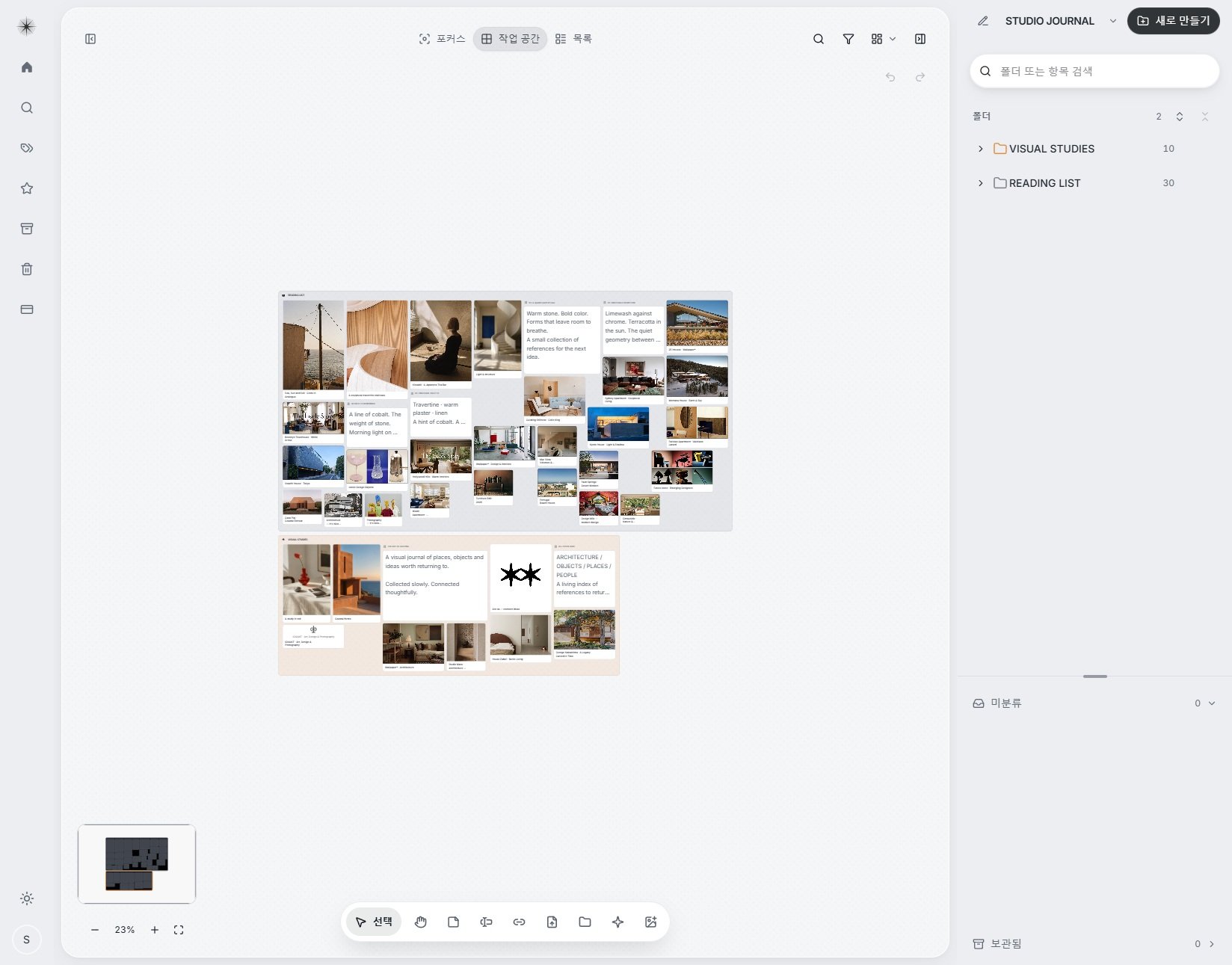Toggle the light/dark theme sun icon
Image resolution: width=1232 pixels, height=965 pixels.
tap(27, 898)
